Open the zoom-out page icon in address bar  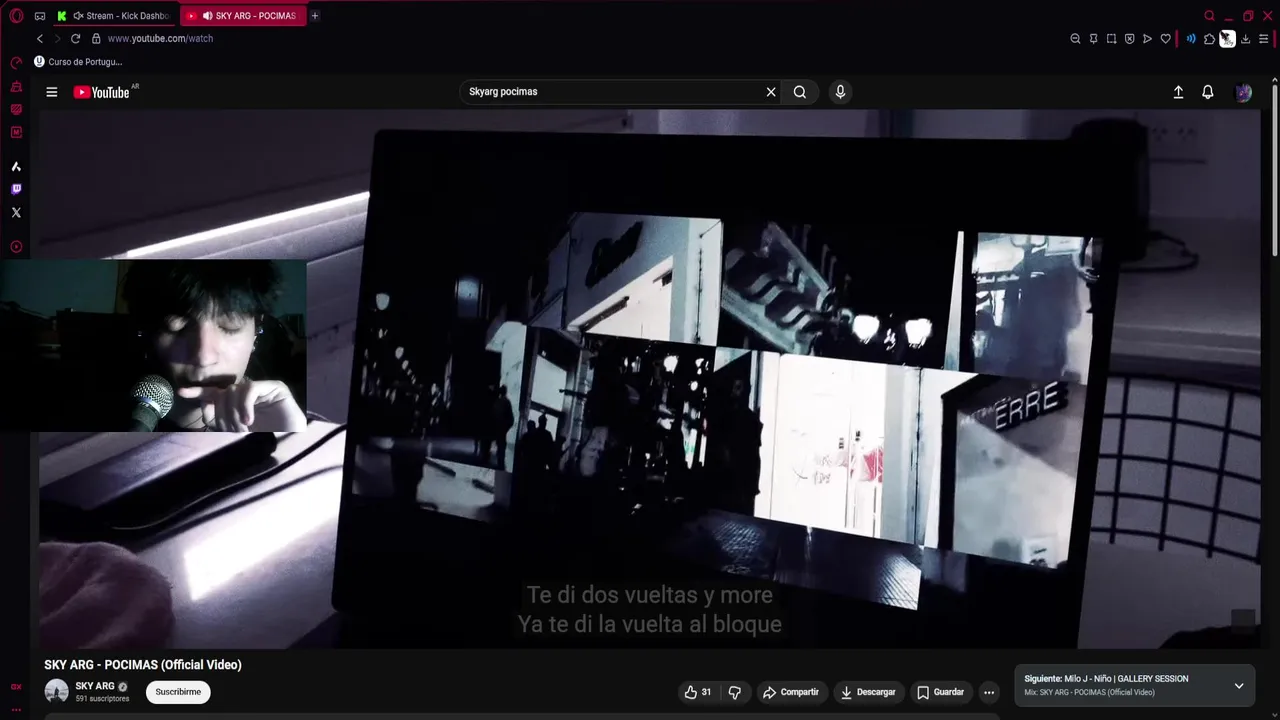(x=1075, y=39)
